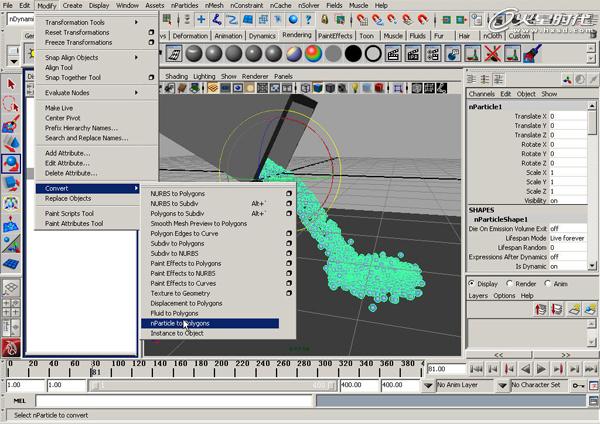Click the red X paint brush shelf icon
Viewport: 600px width, 424px height.
[492, 54]
